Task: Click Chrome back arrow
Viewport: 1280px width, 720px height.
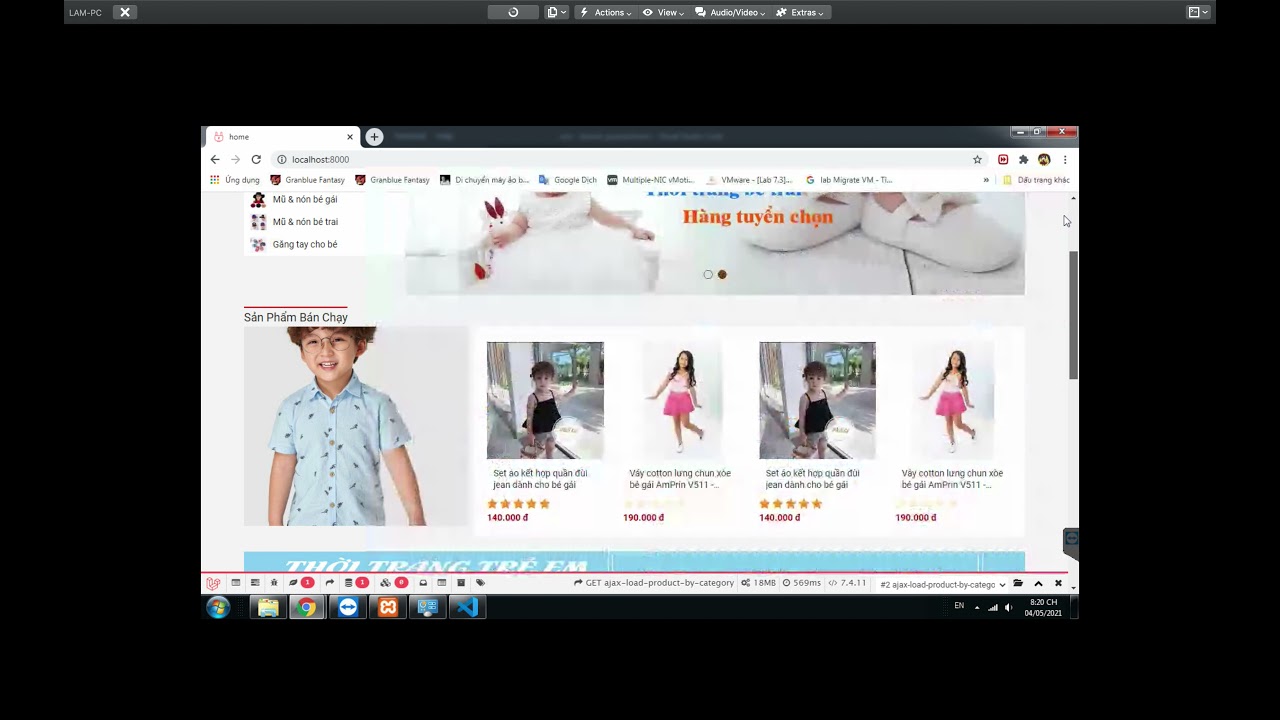Action: [x=214, y=159]
